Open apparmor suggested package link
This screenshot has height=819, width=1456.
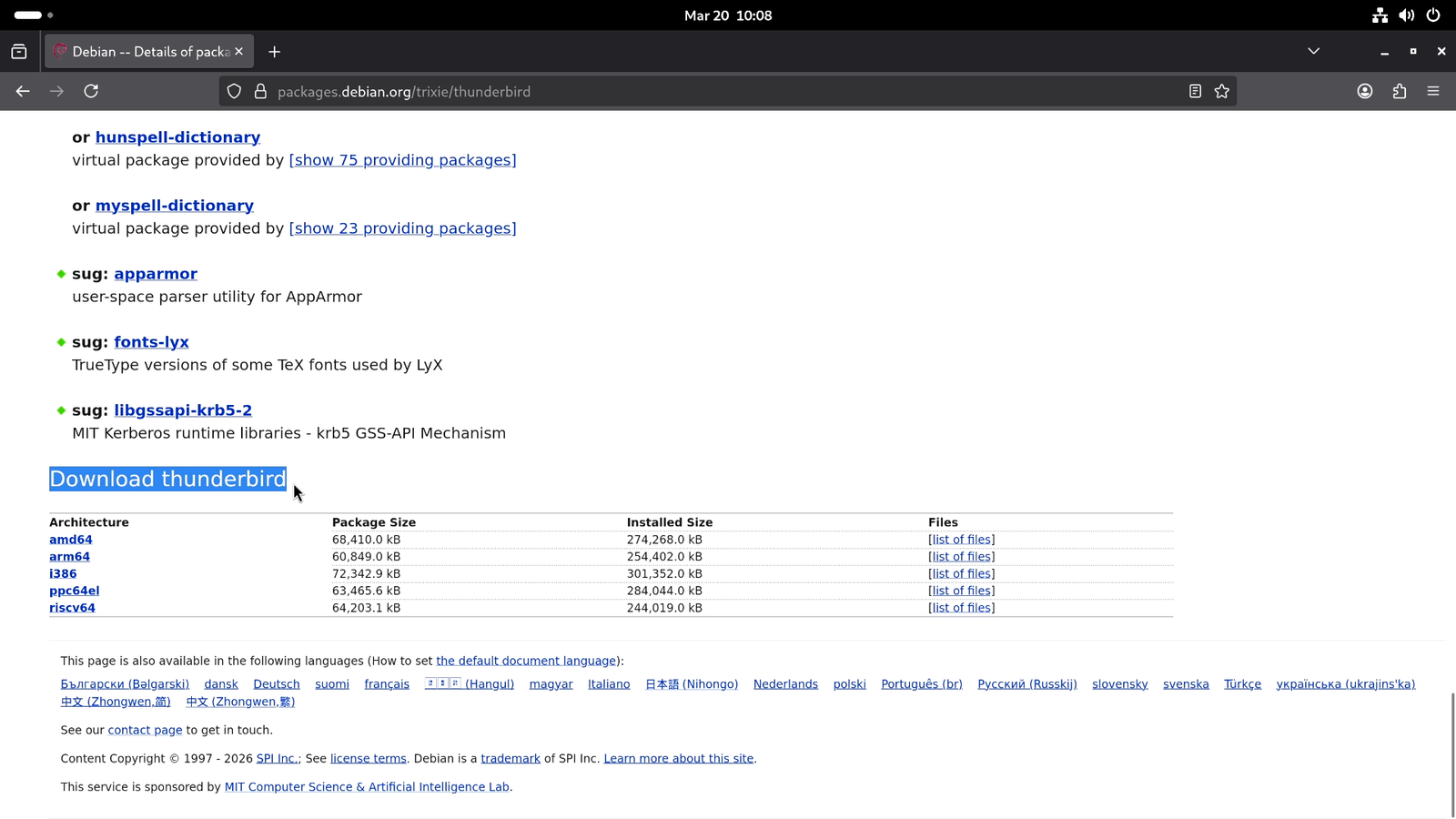156,274
